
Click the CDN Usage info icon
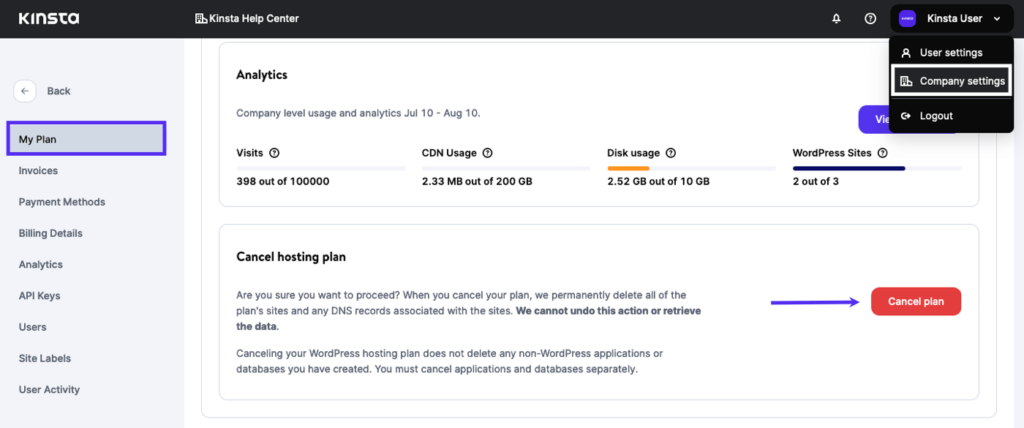click(487, 153)
